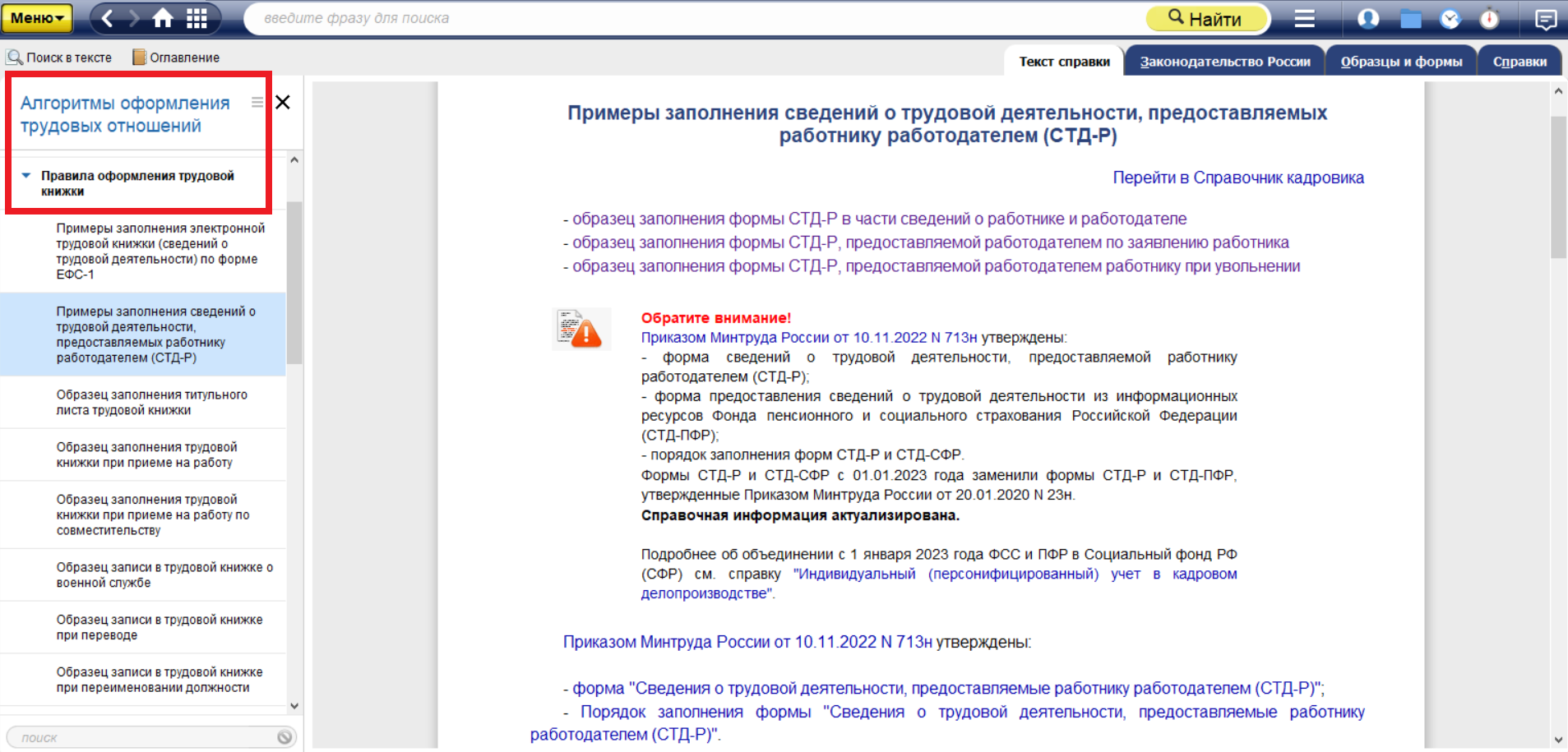The image size is (1568, 752).
Task: Click sidebar scrollbar up arrow
Action: [294, 159]
